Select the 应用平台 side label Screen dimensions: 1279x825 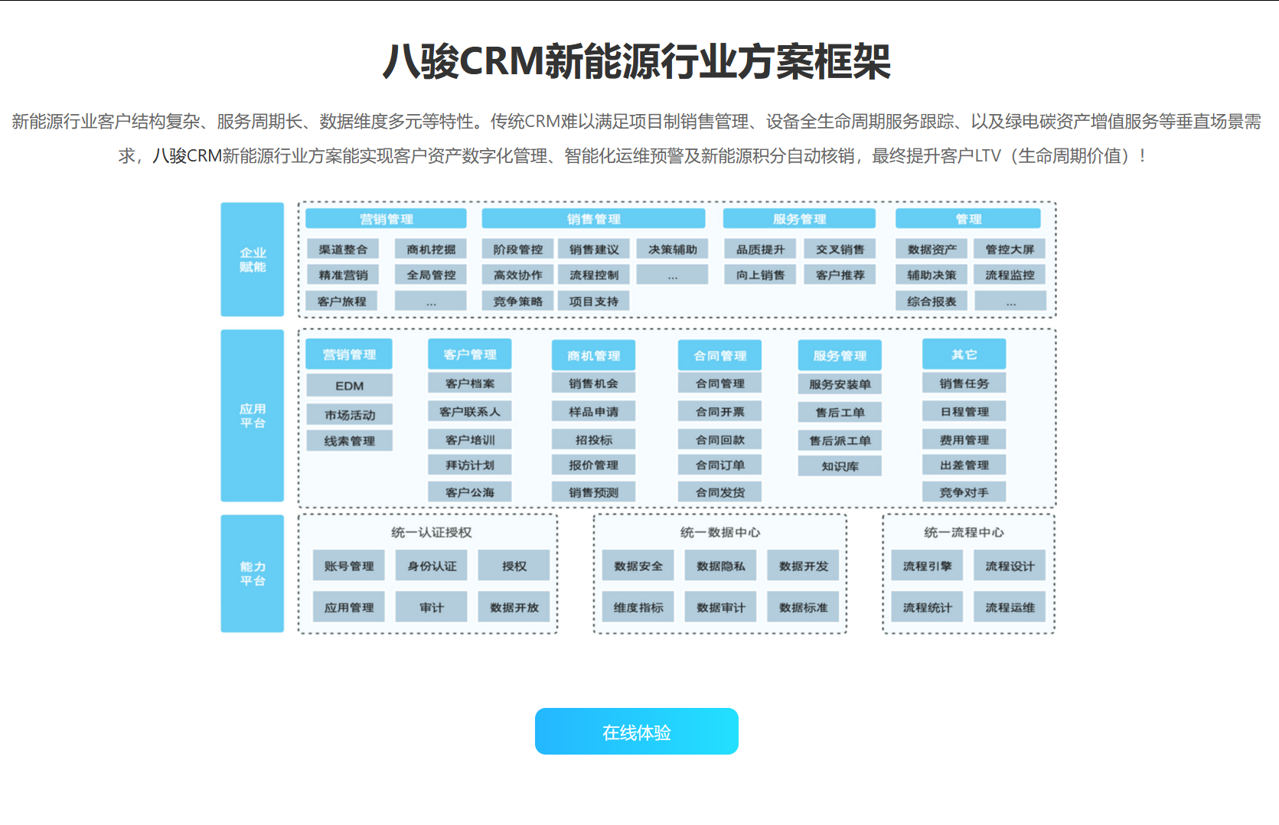point(252,416)
